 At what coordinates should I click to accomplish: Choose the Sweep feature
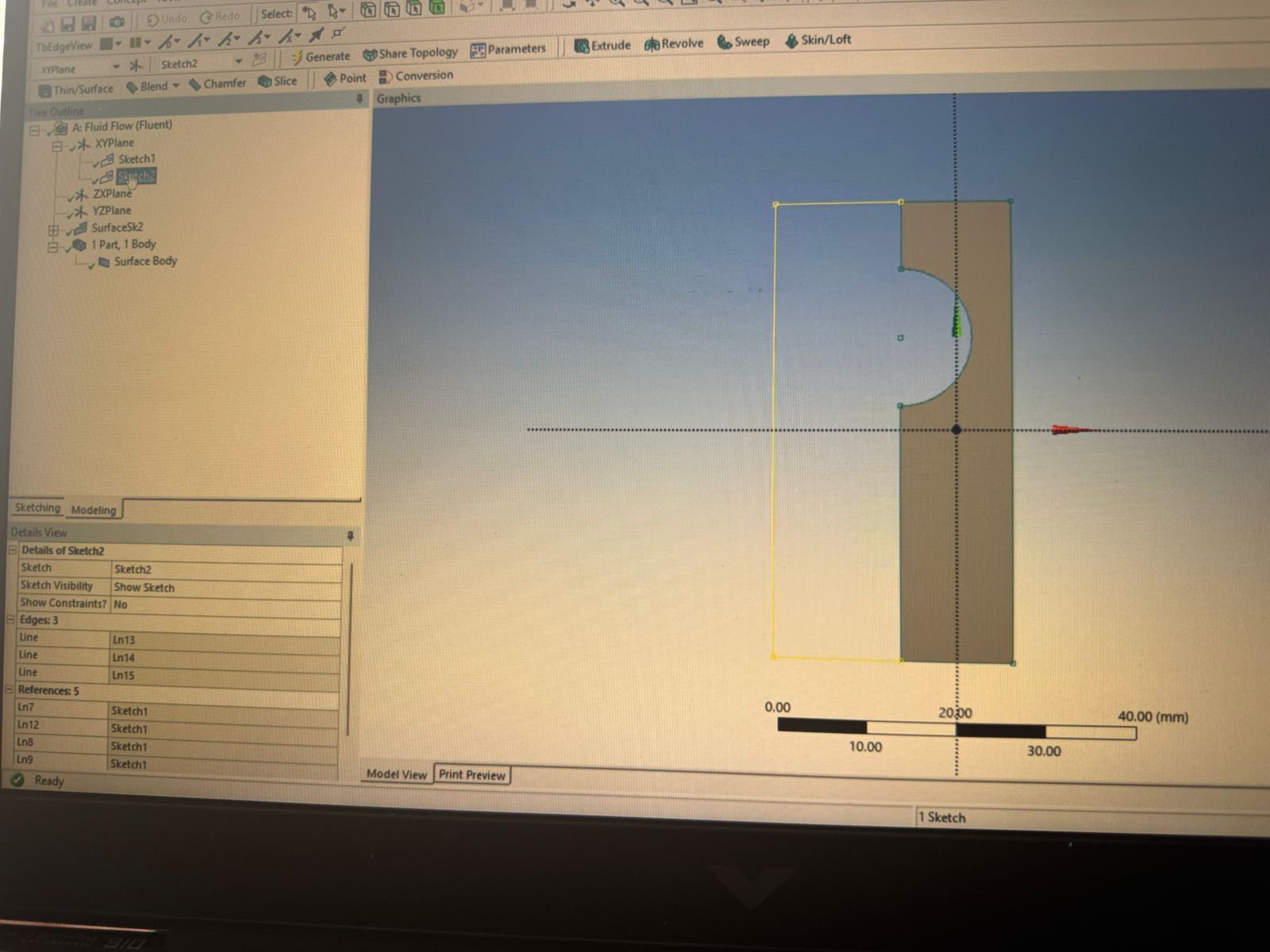tap(743, 42)
